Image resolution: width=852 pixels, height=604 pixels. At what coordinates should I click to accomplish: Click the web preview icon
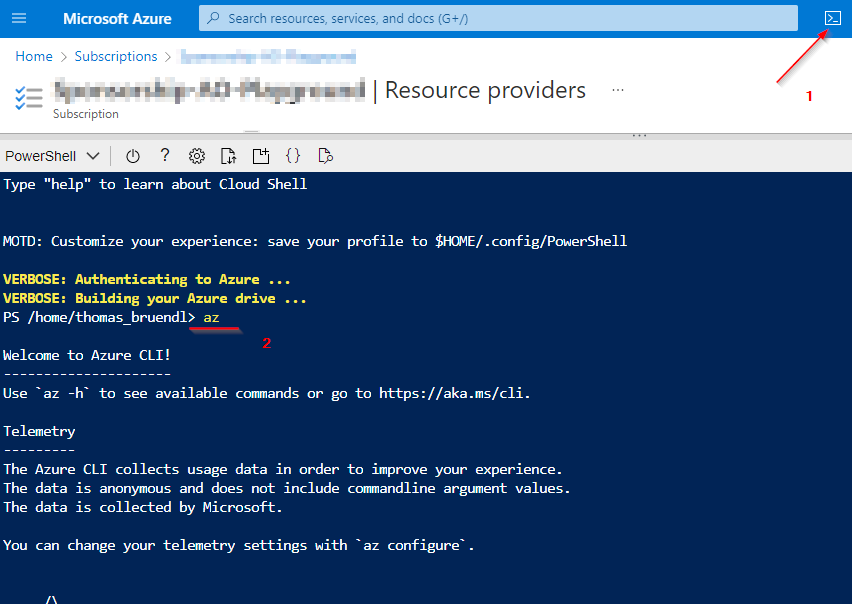[x=325, y=156]
